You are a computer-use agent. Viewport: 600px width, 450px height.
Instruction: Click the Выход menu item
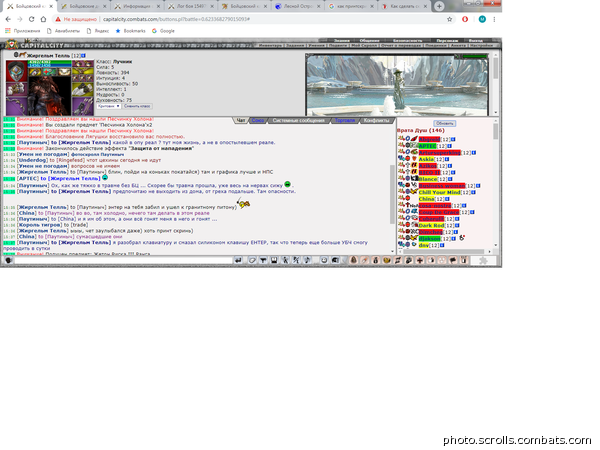tap(476, 40)
